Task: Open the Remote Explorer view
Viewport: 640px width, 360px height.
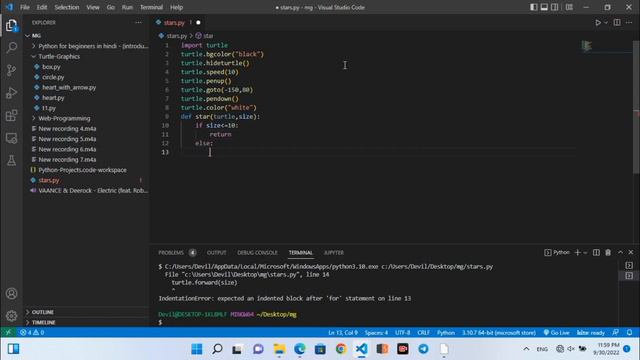Action: [11, 138]
